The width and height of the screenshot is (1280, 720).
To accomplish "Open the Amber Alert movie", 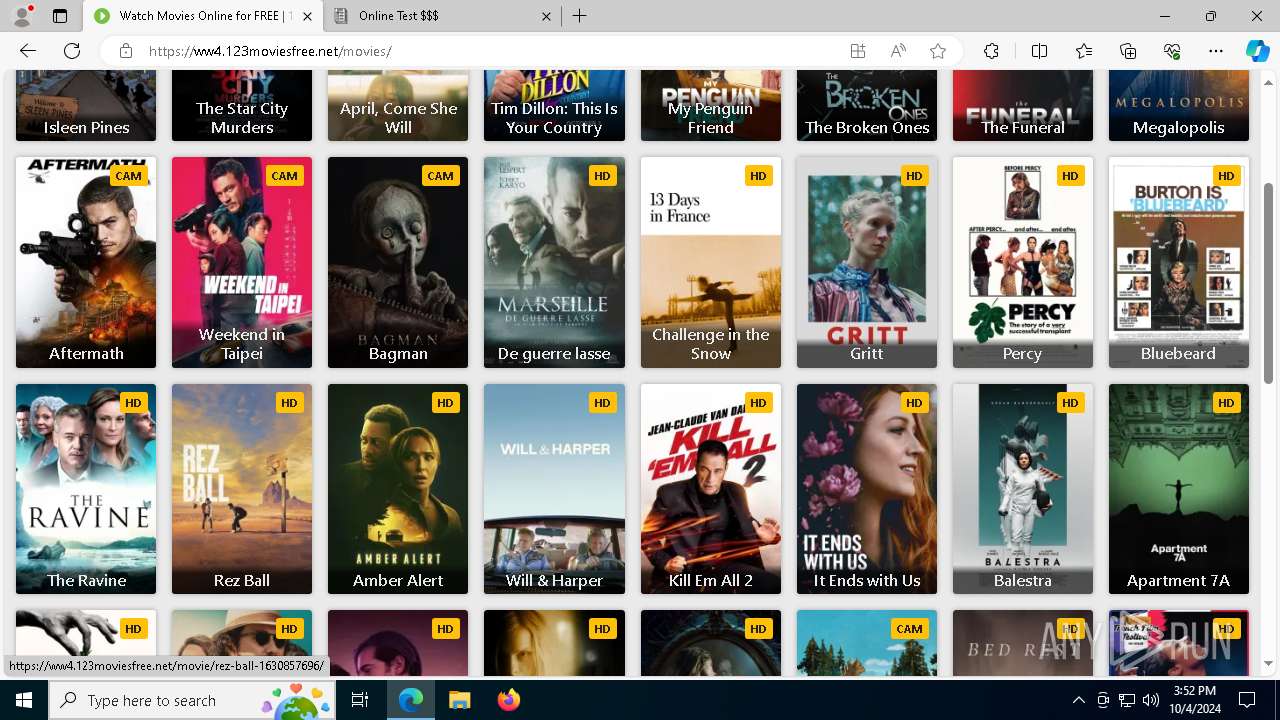I will pyautogui.click(x=398, y=489).
